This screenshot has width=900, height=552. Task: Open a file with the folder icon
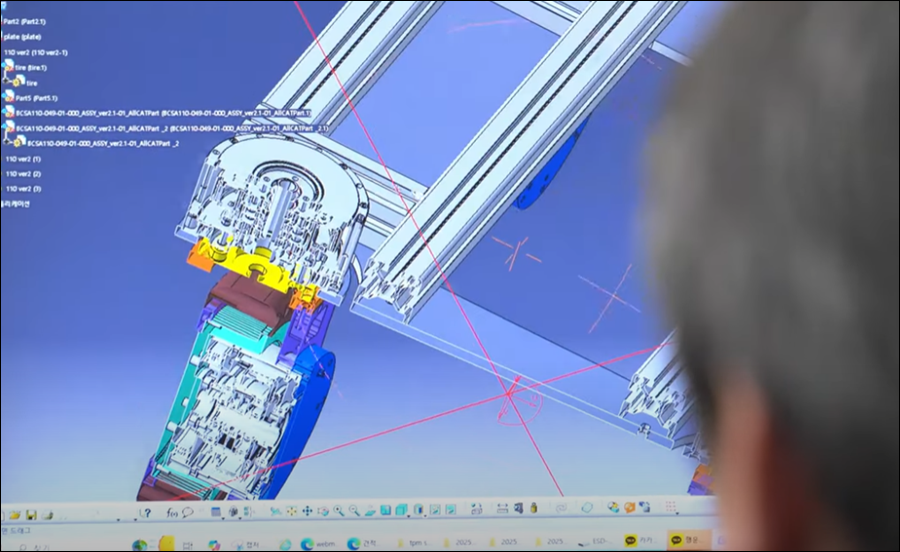pyautogui.click(x=14, y=515)
